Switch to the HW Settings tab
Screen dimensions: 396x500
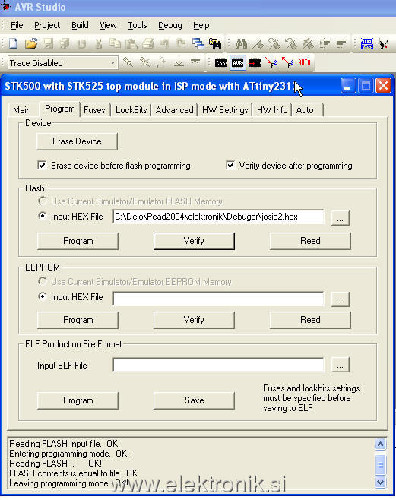225,110
